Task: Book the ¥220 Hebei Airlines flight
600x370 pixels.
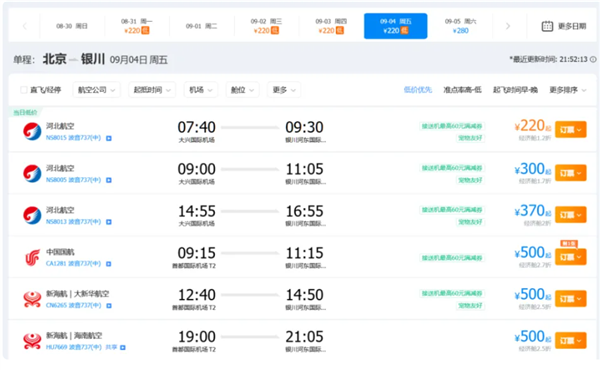Action: coord(571,130)
